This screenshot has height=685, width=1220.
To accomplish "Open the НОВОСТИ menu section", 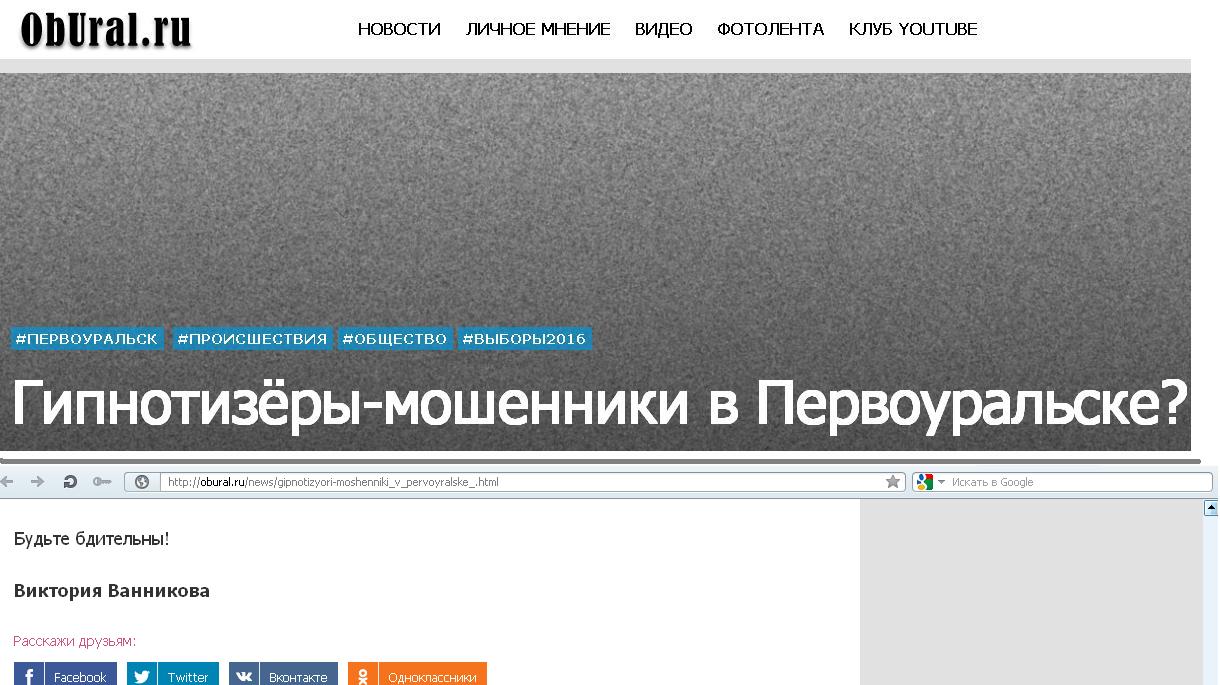I will 399,29.
